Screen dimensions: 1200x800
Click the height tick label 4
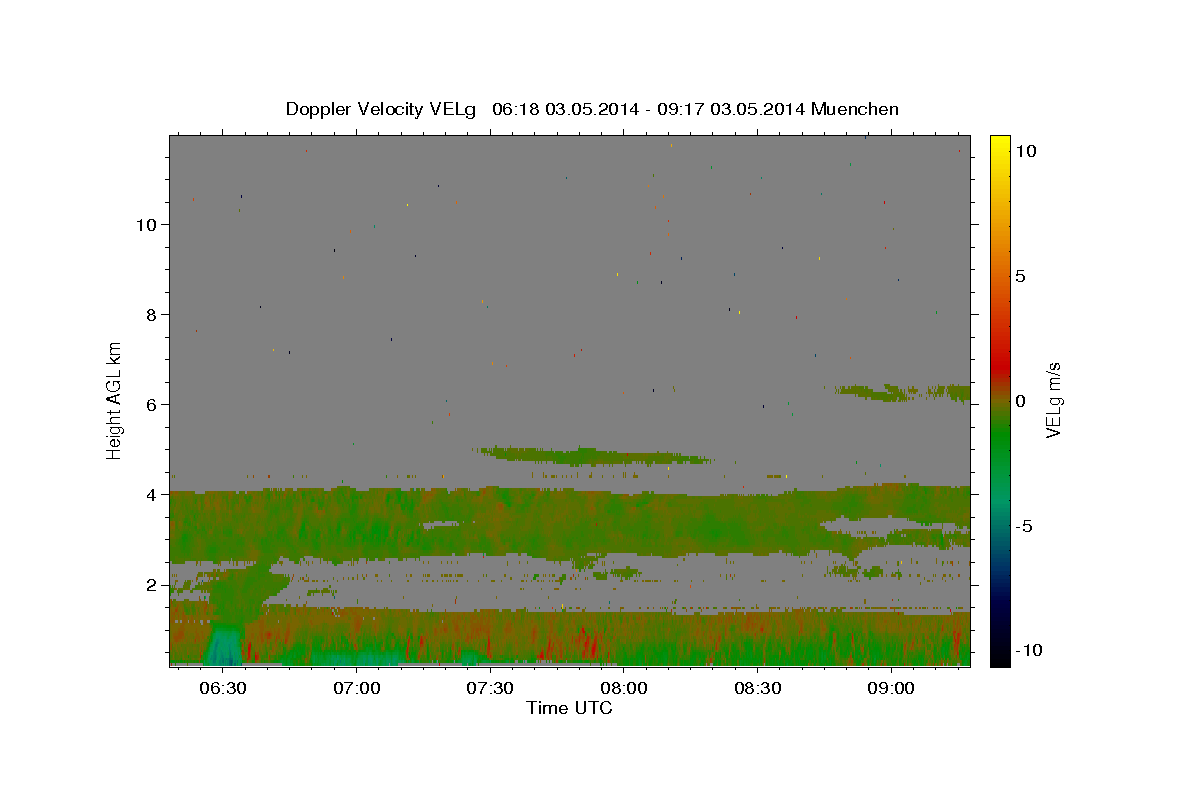151,494
